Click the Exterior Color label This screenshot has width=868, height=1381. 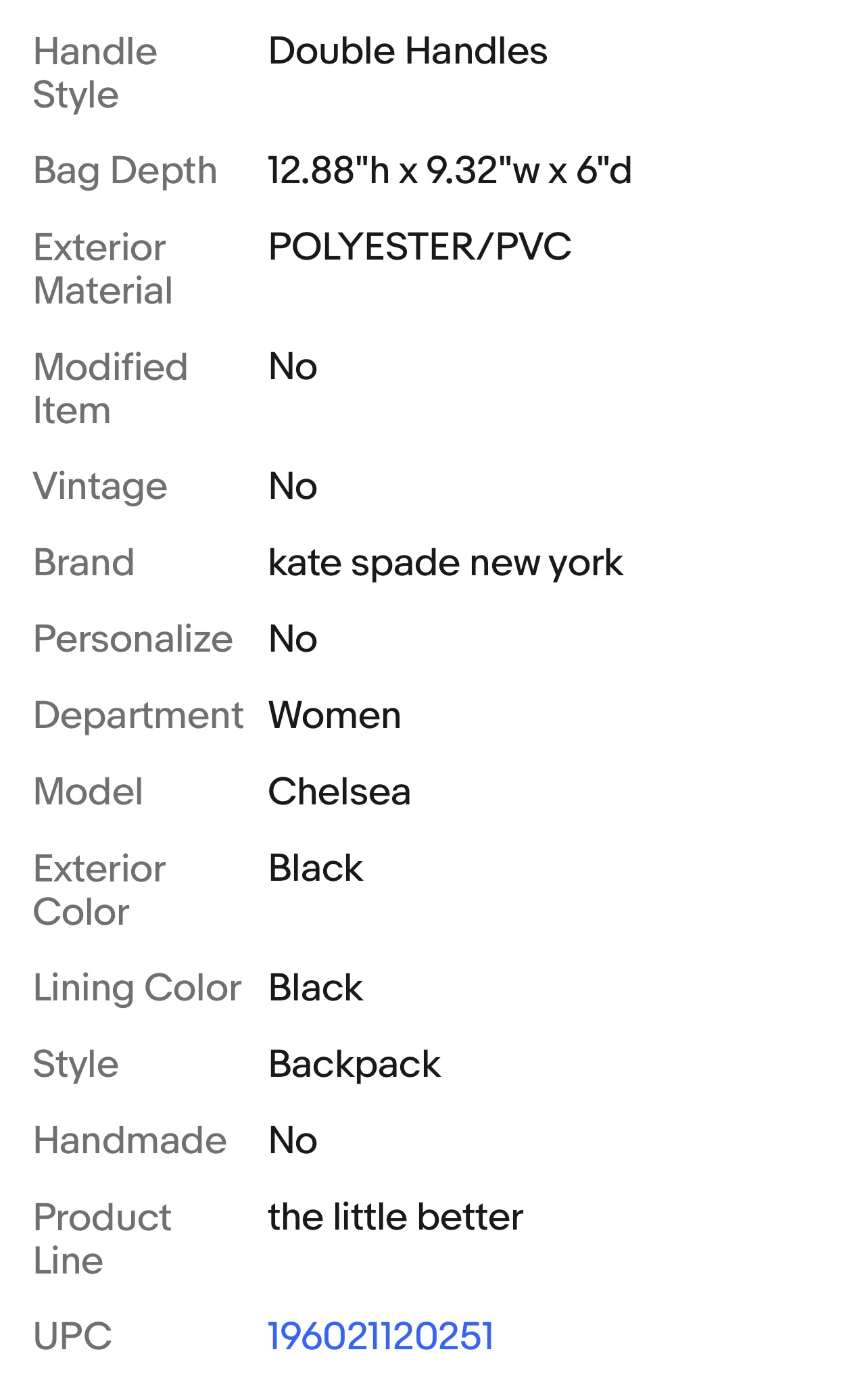(x=99, y=890)
